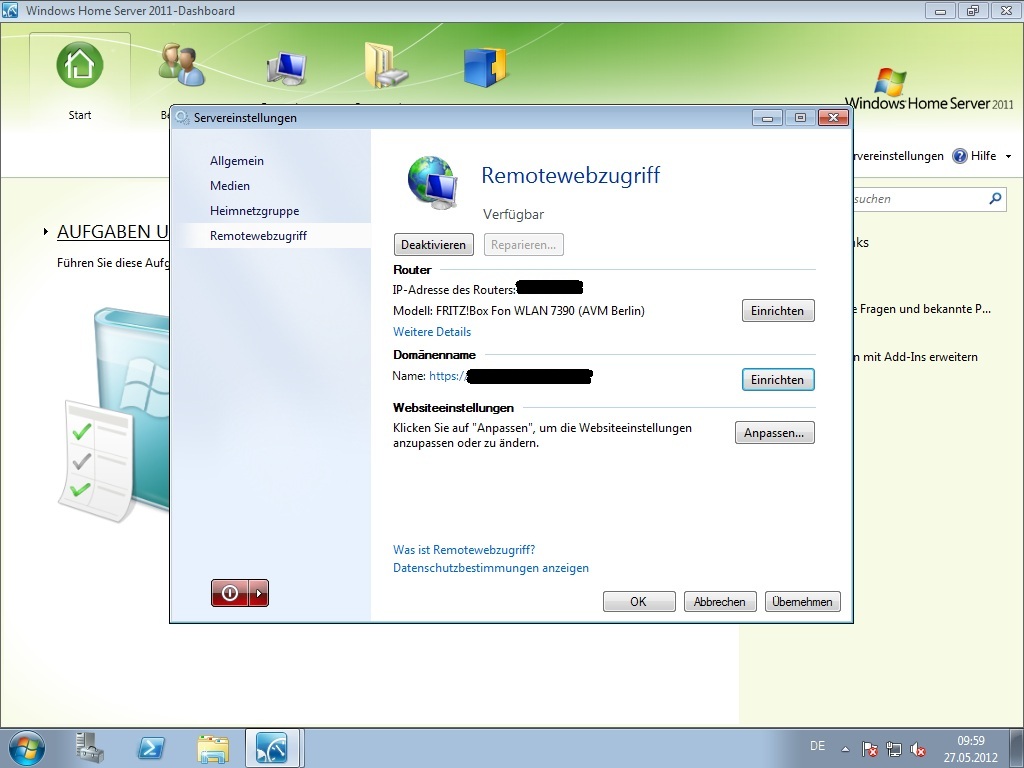Image resolution: width=1024 pixels, height=768 pixels.
Task: Launch PowerShell from the taskbar
Action: click(151, 748)
